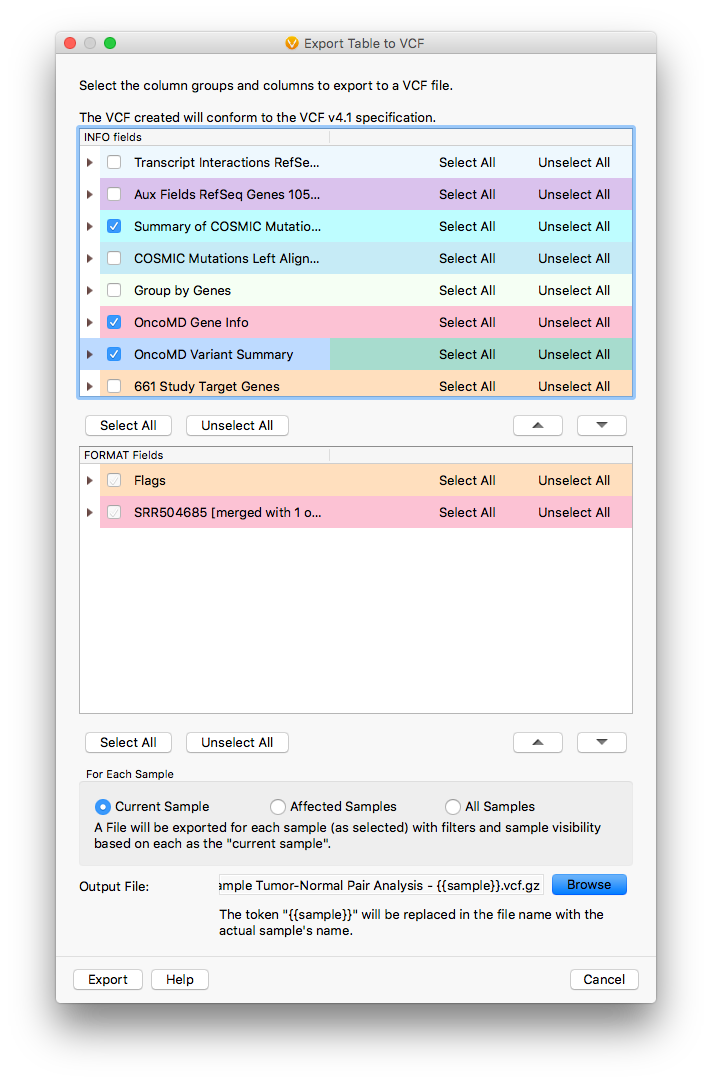The height and width of the screenshot is (1083, 712).
Task: Click the FORMAT Fields column header
Action: tap(204, 455)
